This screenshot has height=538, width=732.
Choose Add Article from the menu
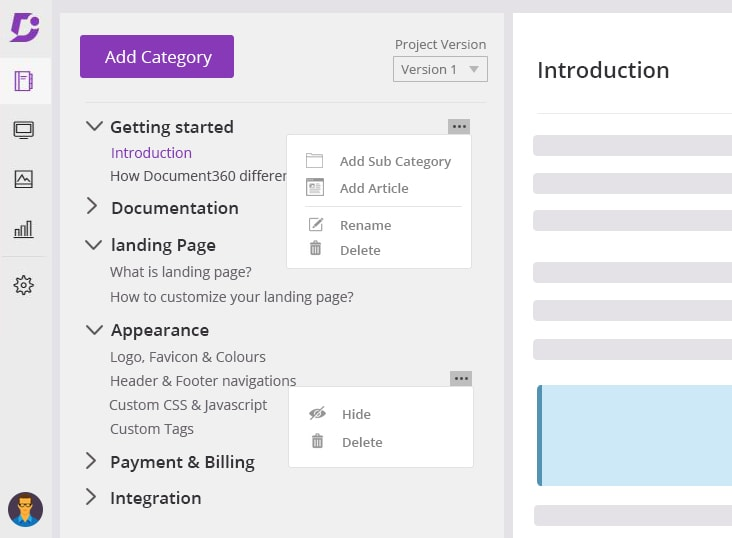(373, 188)
